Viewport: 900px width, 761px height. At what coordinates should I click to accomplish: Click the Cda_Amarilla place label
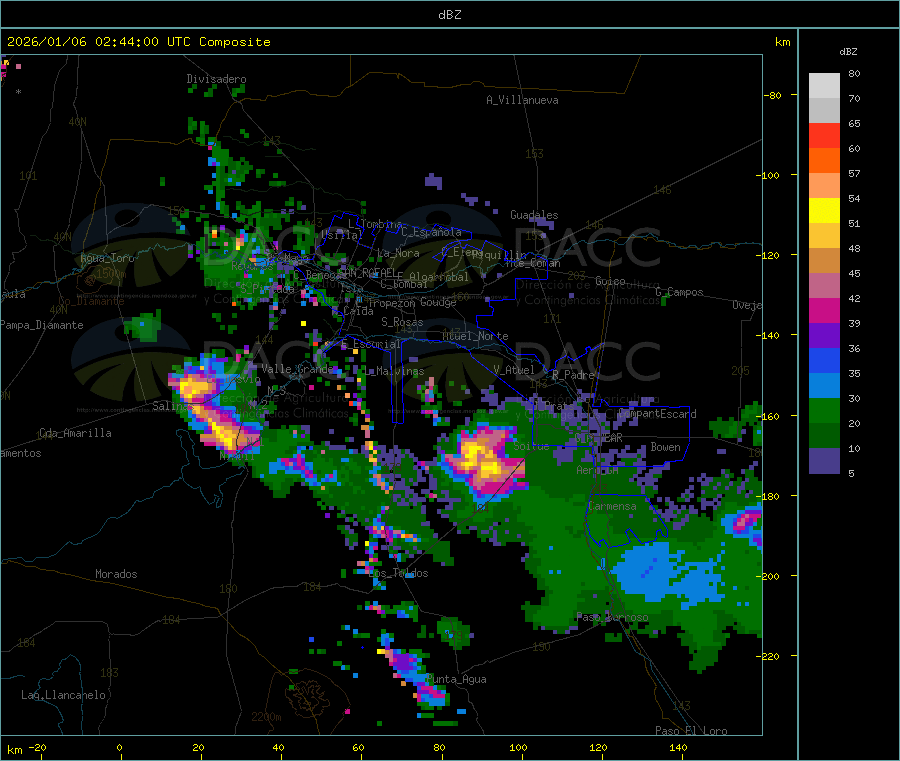[75, 433]
